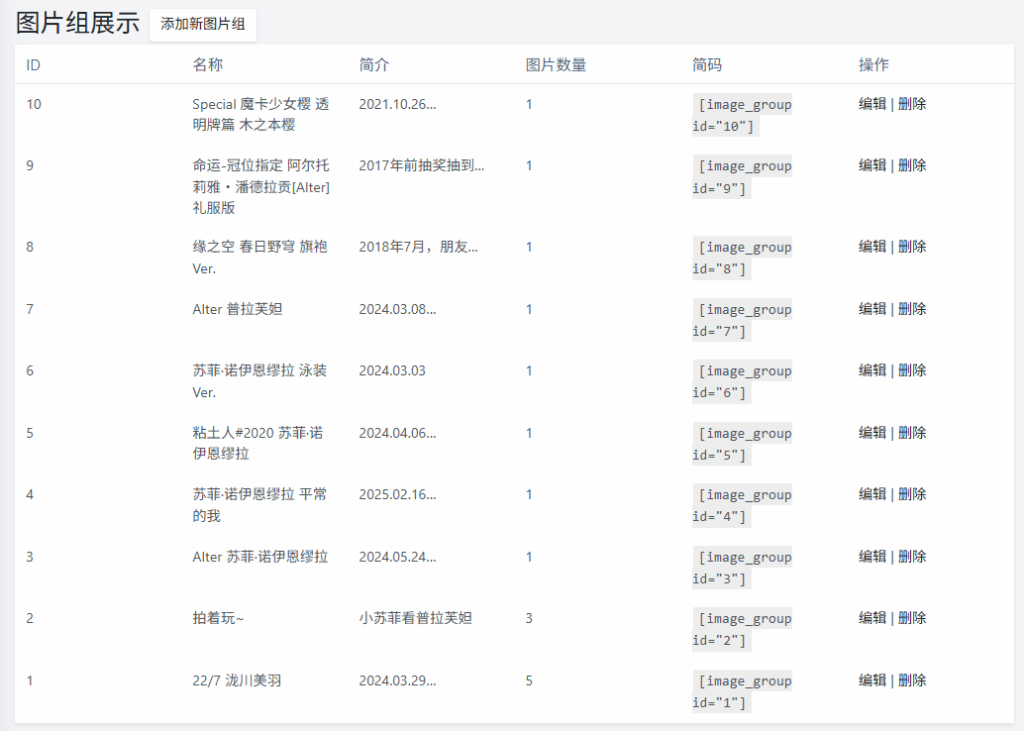Edit the Alter 普拉芙妲 row via 编辑
Screen dimensions: 1024x731
872,308
